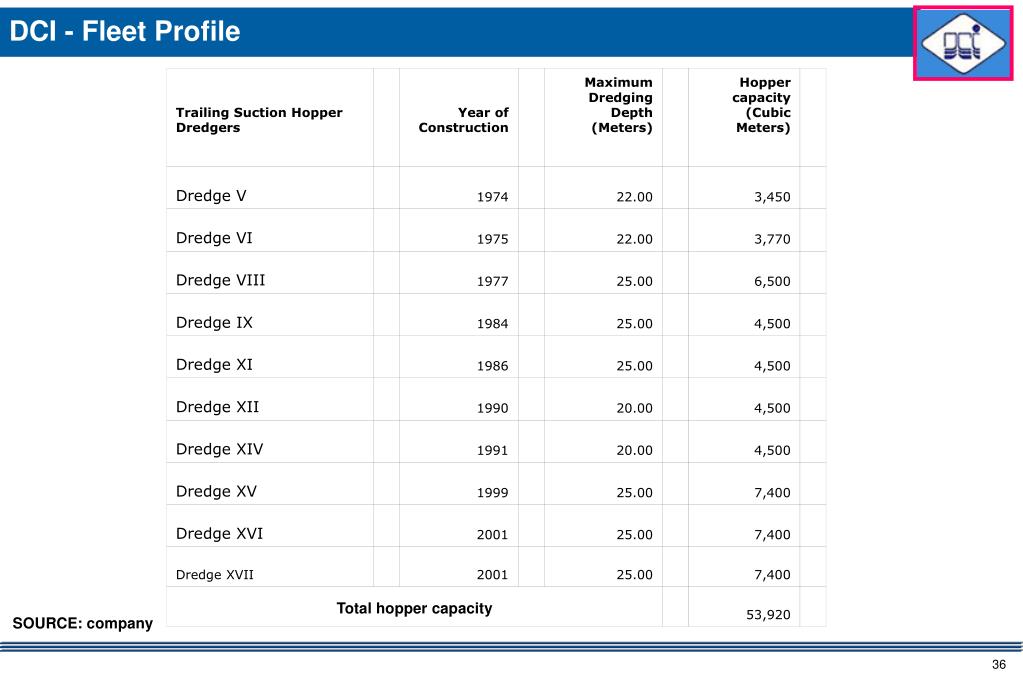This screenshot has width=1023, height=682.
Task: Click year 1984 for Dredge IX
Action: click(x=493, y=324)
